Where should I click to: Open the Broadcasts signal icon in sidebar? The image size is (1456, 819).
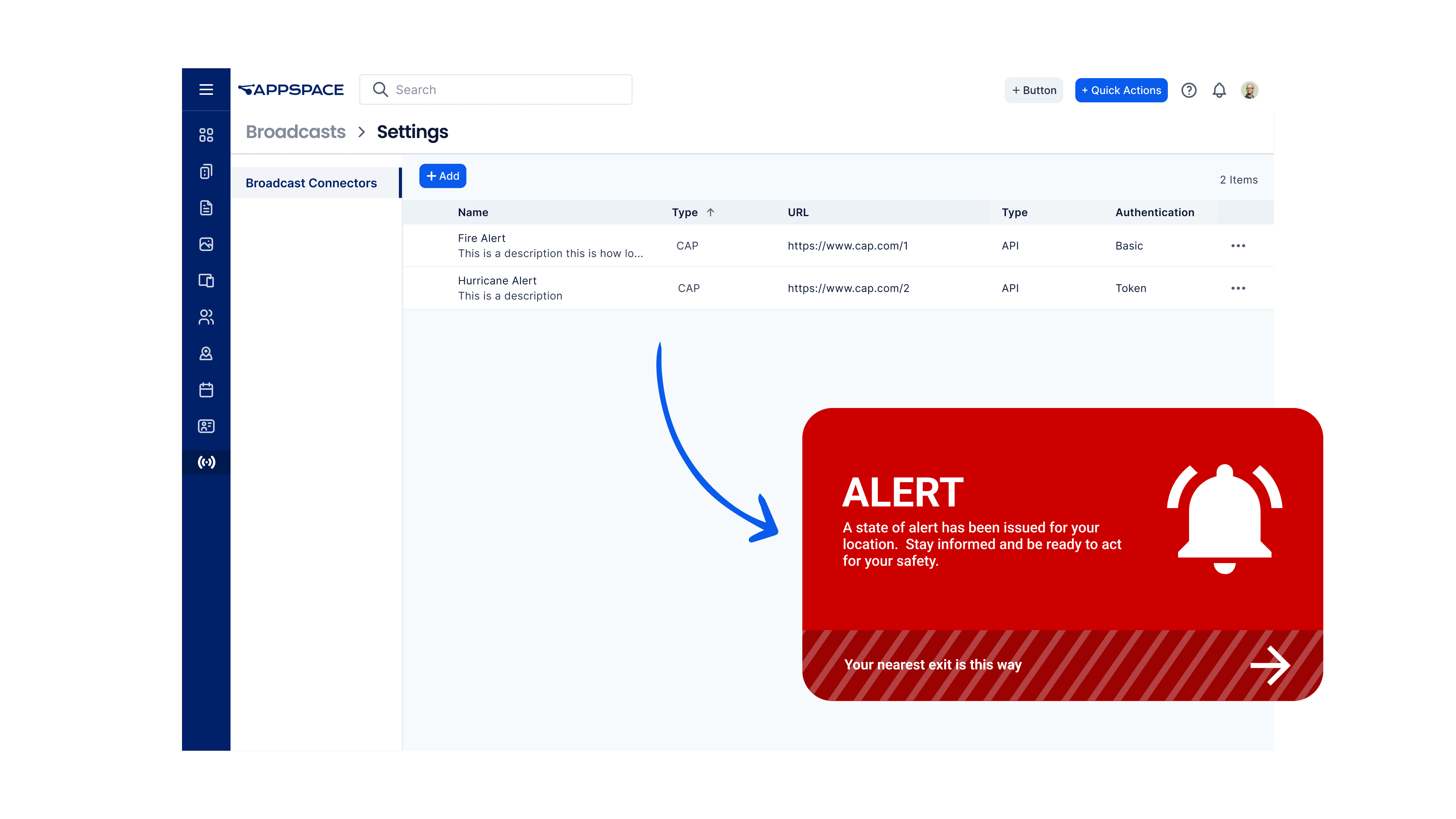click(206, 462)
